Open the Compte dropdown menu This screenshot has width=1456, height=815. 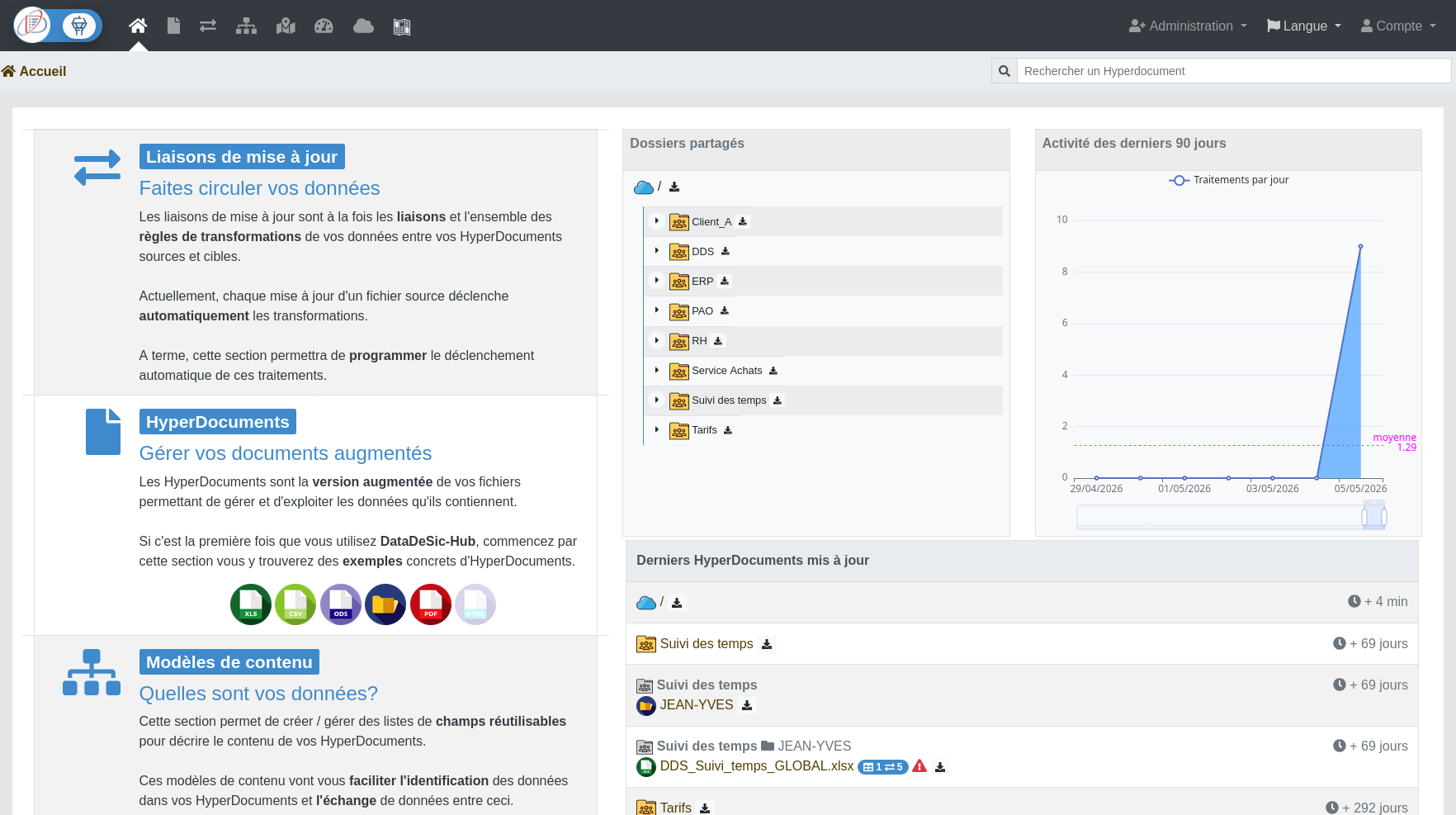click(x=1399, y=26)
